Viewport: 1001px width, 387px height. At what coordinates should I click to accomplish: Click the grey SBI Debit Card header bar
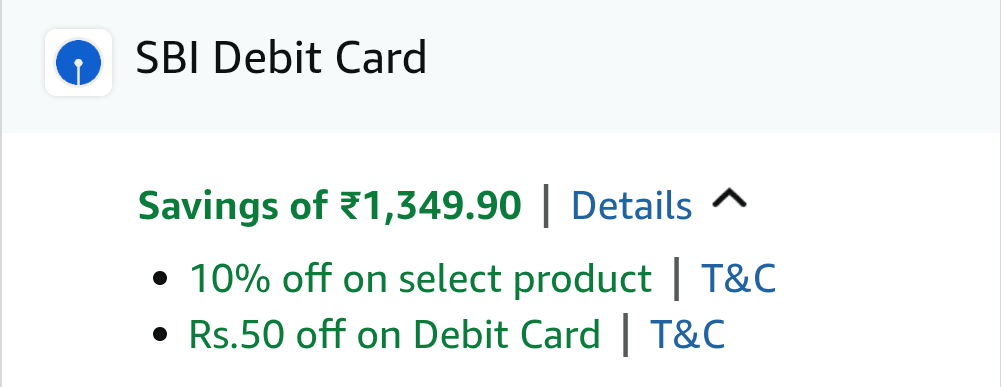tap(500, 66)
